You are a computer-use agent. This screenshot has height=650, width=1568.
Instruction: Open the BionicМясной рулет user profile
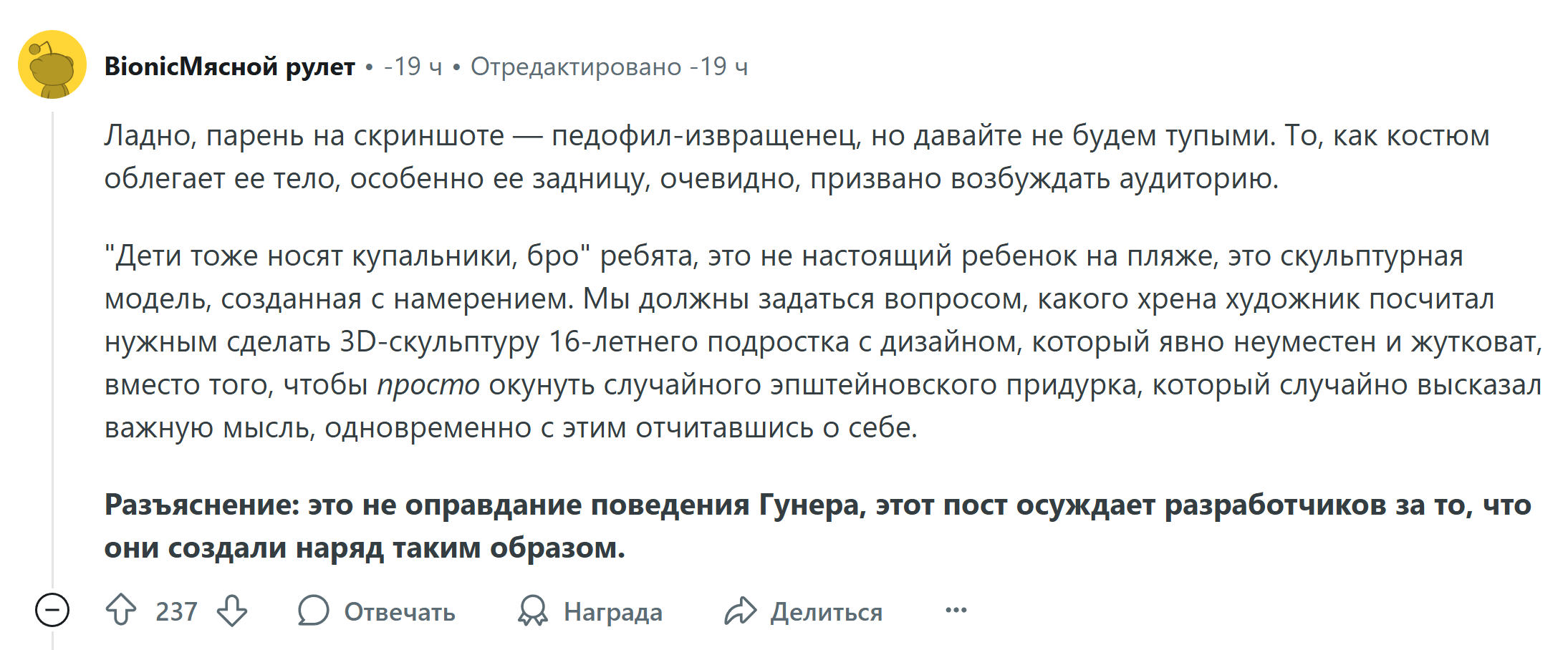pos(230,67)
